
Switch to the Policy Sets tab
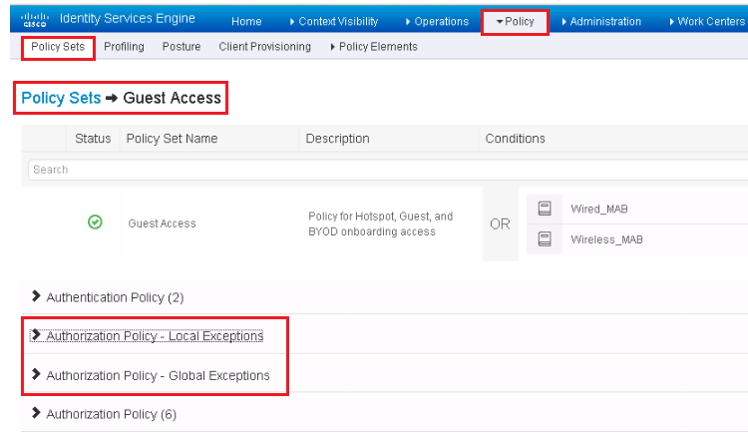coord(58,47)
